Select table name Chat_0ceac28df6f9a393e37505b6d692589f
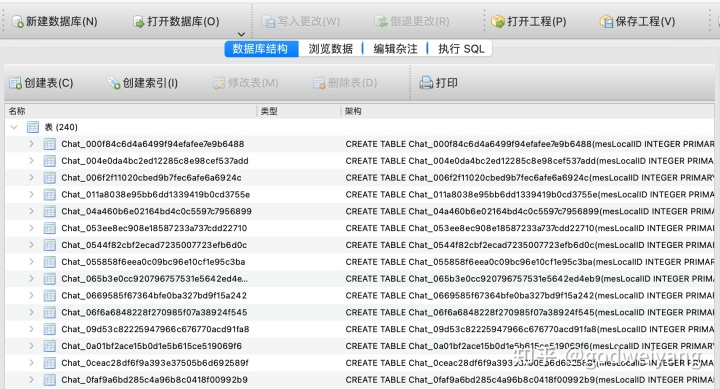 pyautogui.click(x=155, y=363)
